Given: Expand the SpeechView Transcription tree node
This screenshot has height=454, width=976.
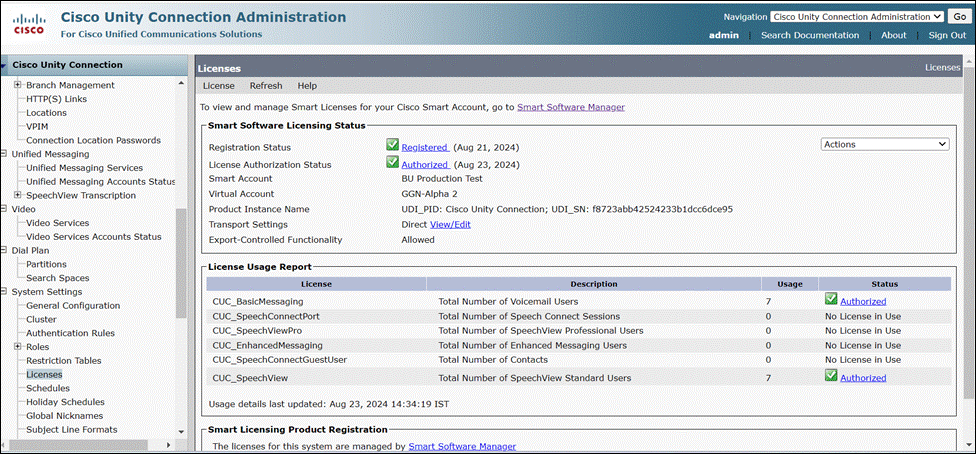Looking at the screenshot, I should (18, 195).
